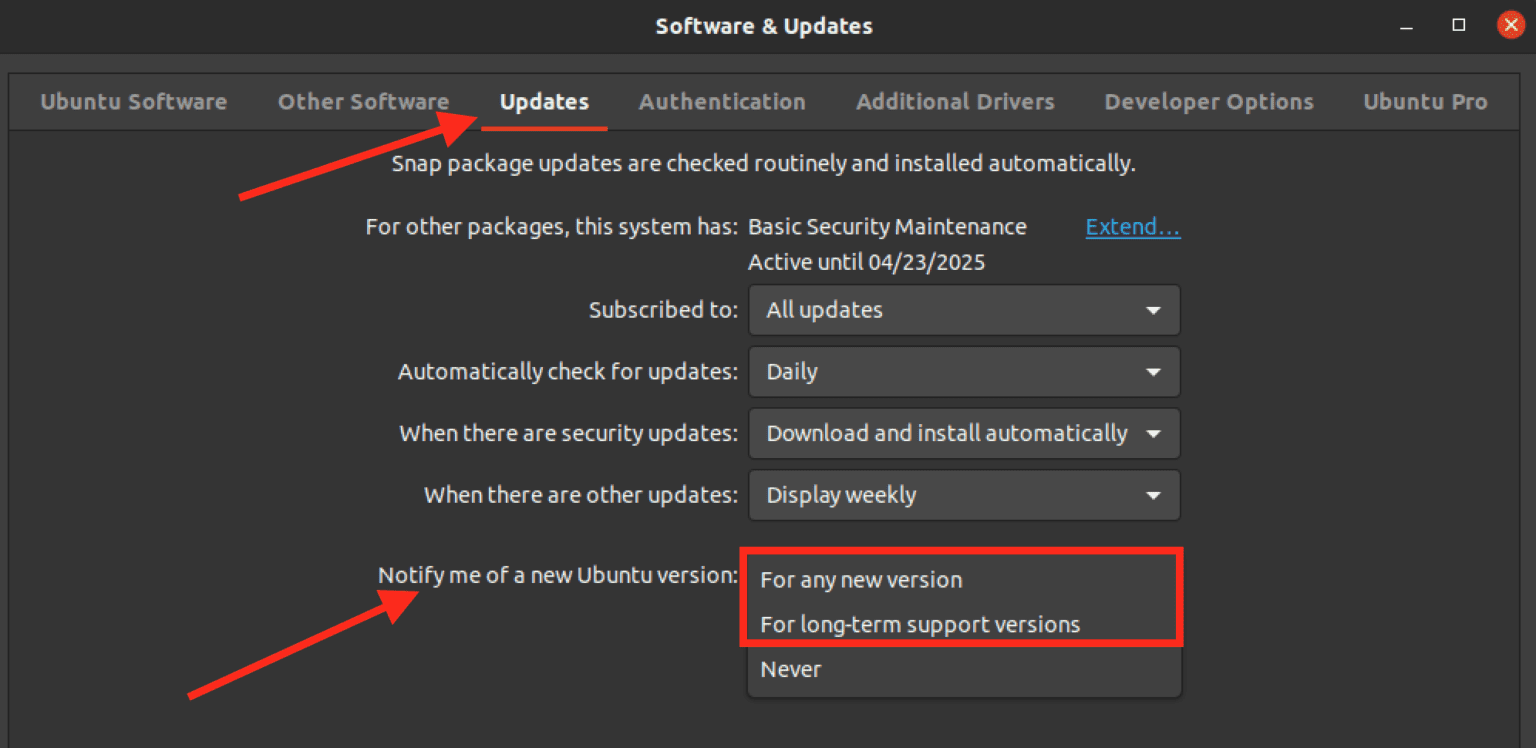Image resolution: width=1536 pixels, height=748 pixels.
Task: Minimize the Software & Updates window
Action: point(1406,26)
